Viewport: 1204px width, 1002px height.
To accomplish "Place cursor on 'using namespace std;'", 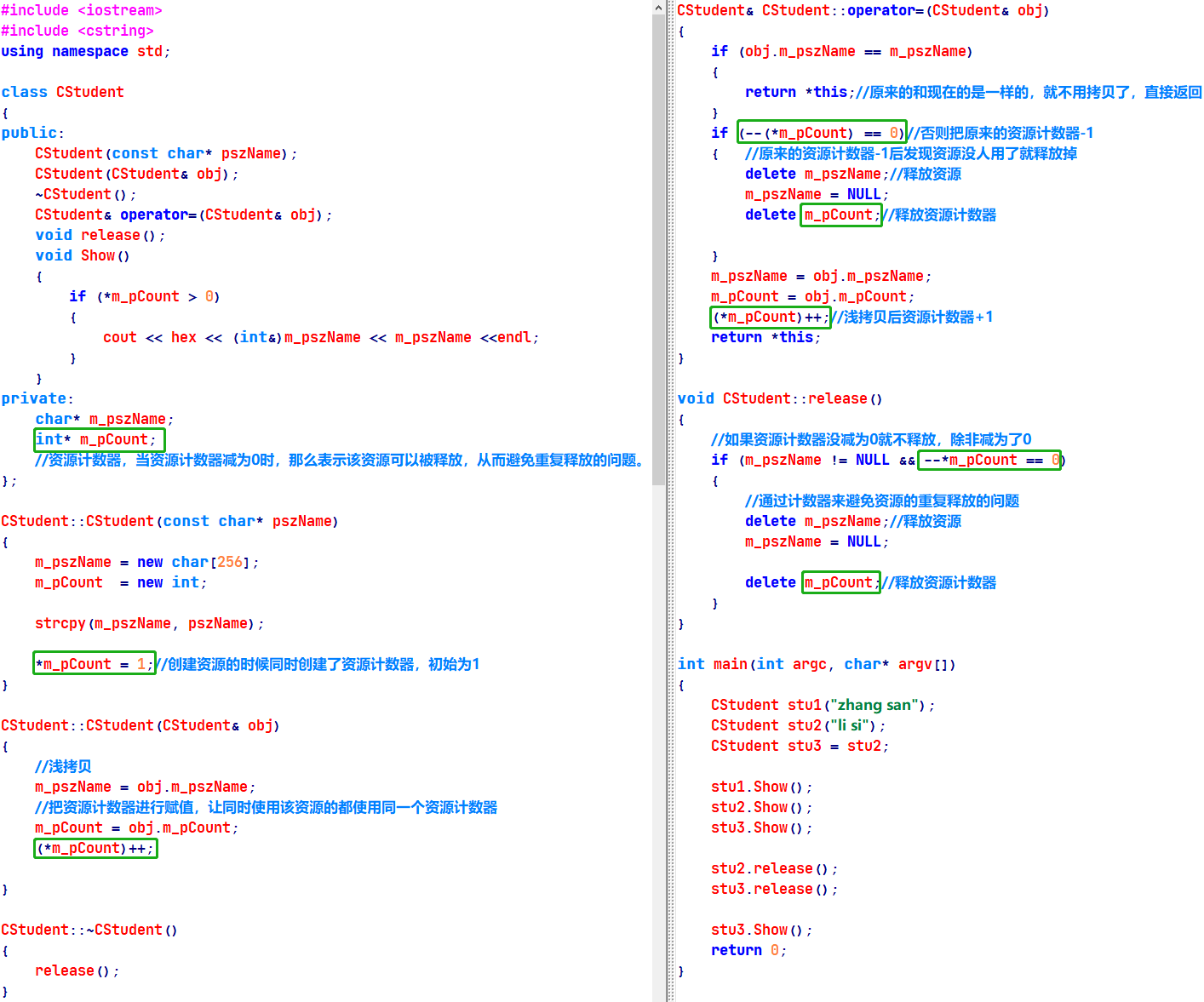I will [x=86, y=51].
